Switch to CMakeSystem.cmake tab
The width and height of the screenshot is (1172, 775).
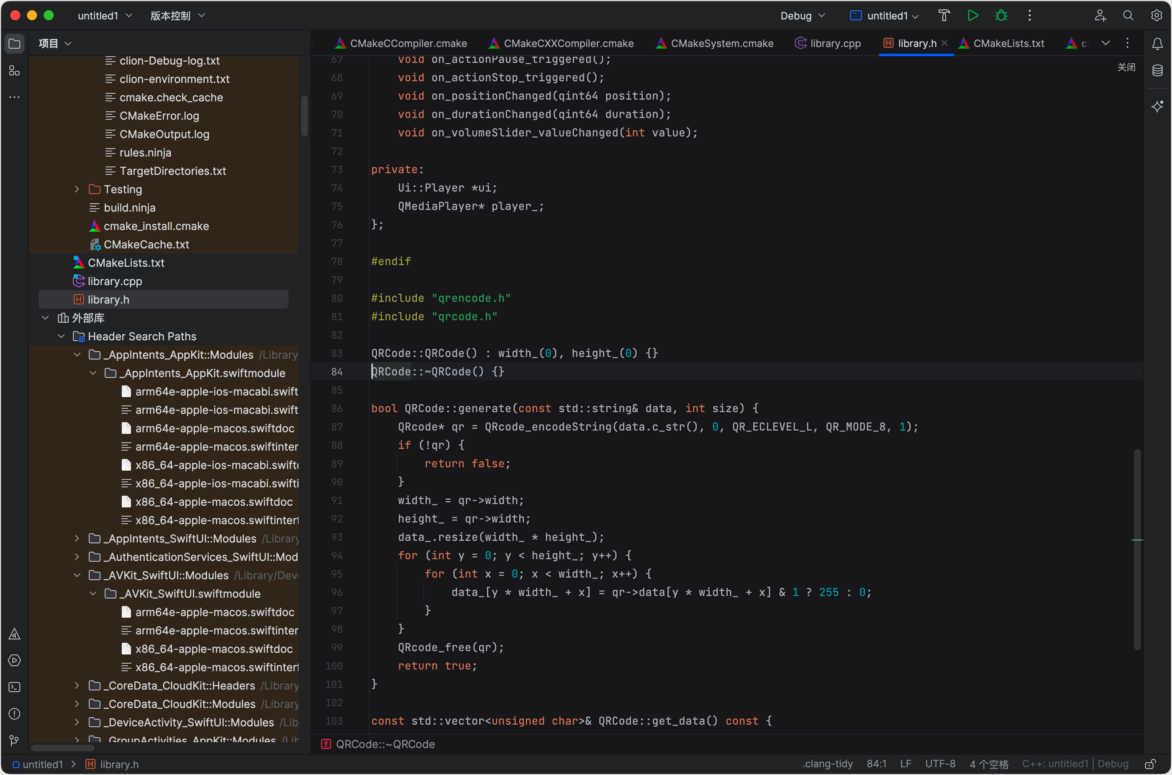point(715,43)
